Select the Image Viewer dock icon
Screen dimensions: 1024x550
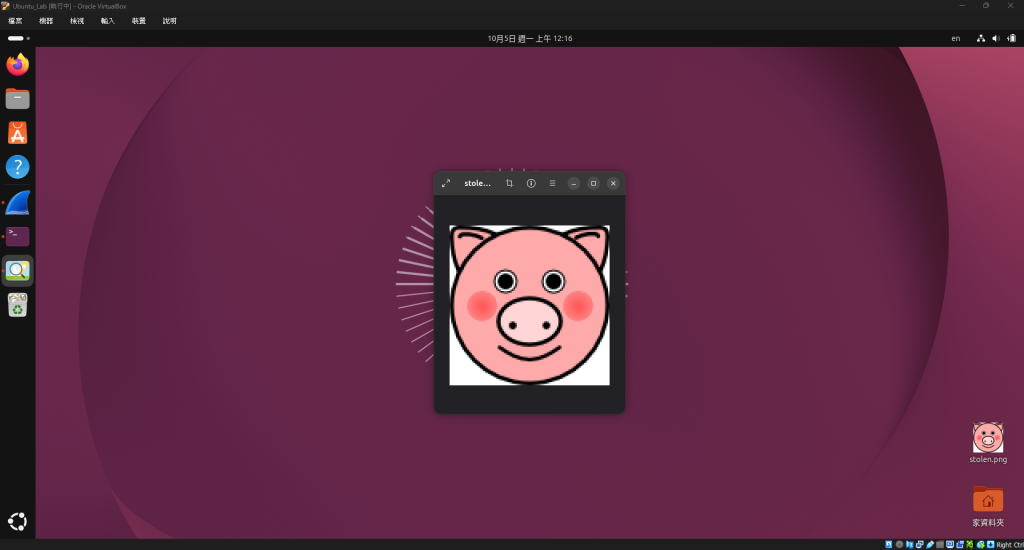pos(18,270)
